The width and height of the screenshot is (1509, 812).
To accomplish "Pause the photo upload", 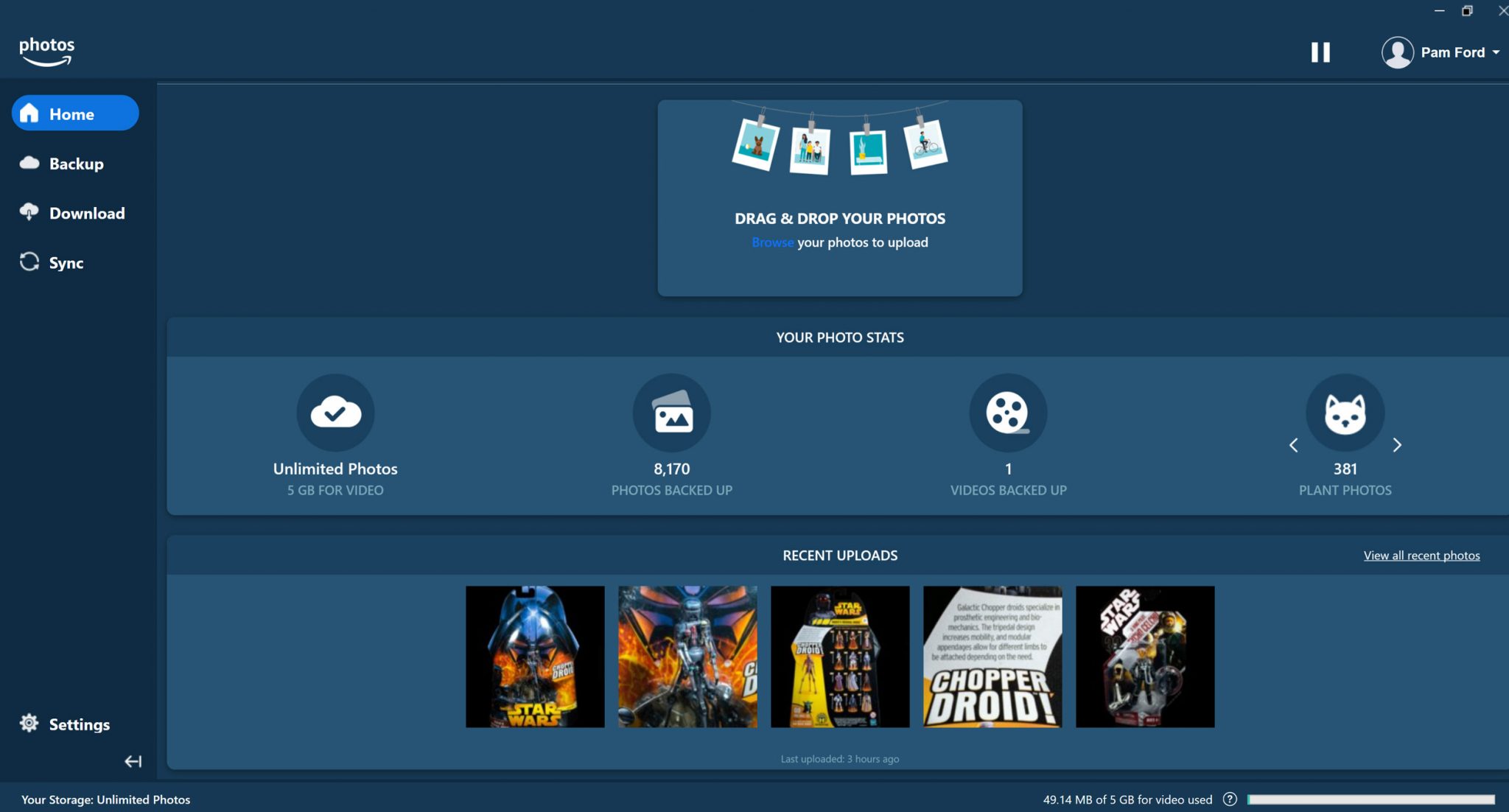I will 1320,52.
